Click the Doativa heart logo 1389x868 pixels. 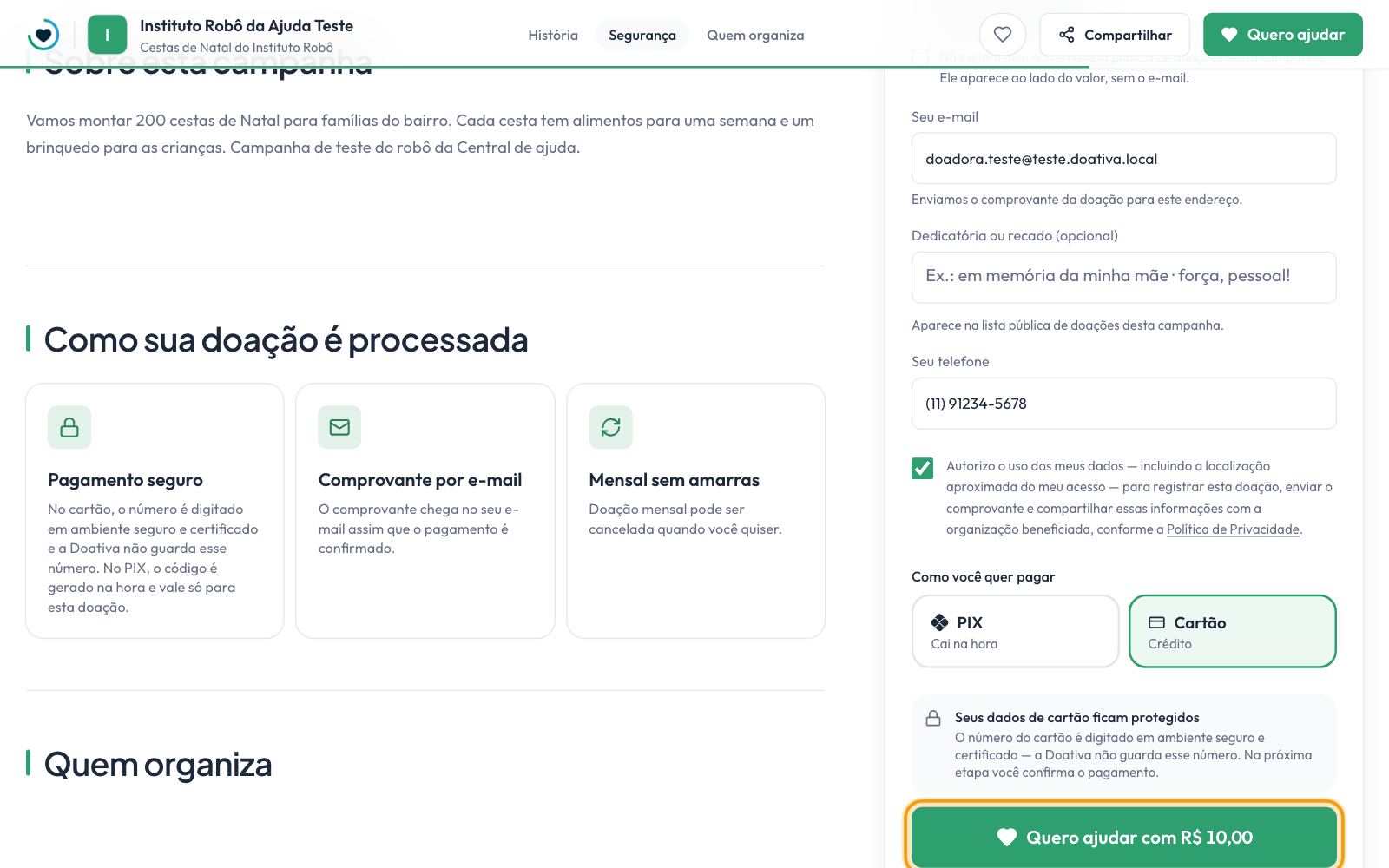coord(43,35)
